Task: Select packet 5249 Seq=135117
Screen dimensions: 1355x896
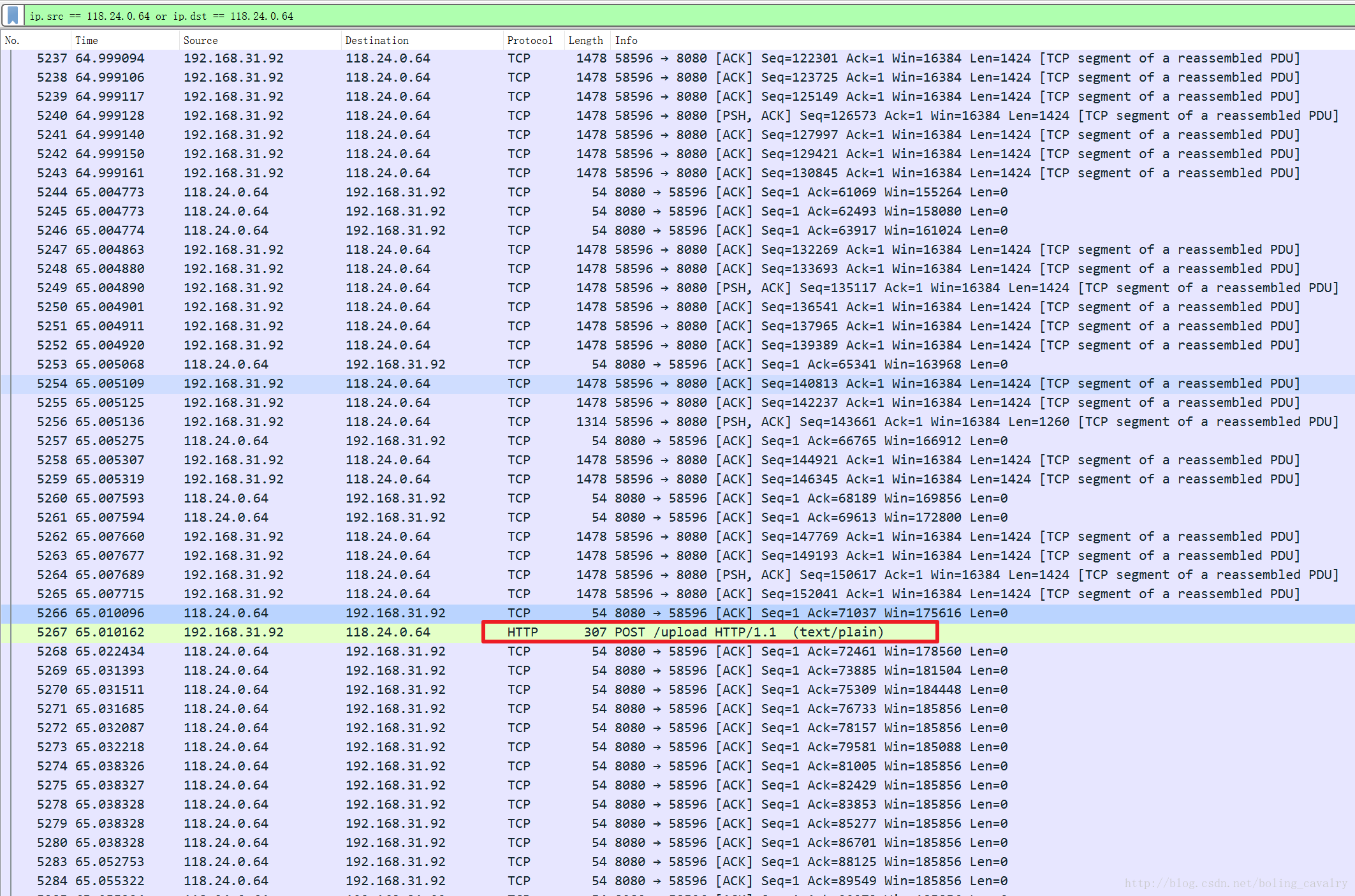Action: pos(677,288)
